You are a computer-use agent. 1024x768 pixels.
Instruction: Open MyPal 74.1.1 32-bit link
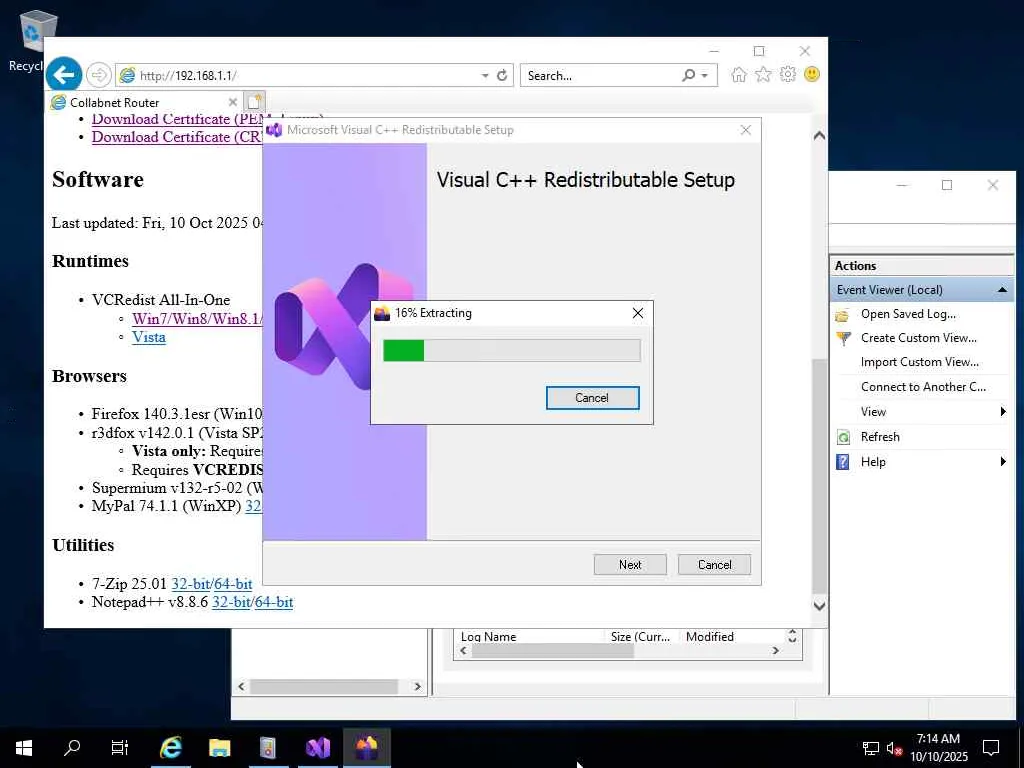pyautogui.click(x=253, y=505)
